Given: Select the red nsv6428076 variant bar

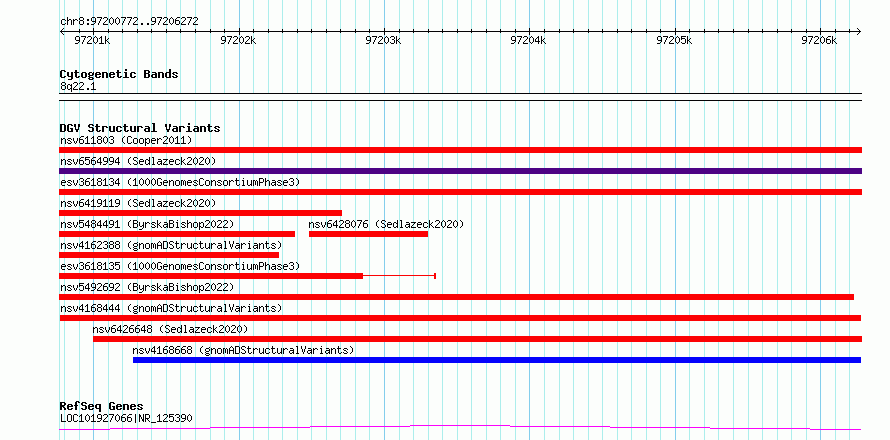Looking at the screenshot, I should 368,234.
